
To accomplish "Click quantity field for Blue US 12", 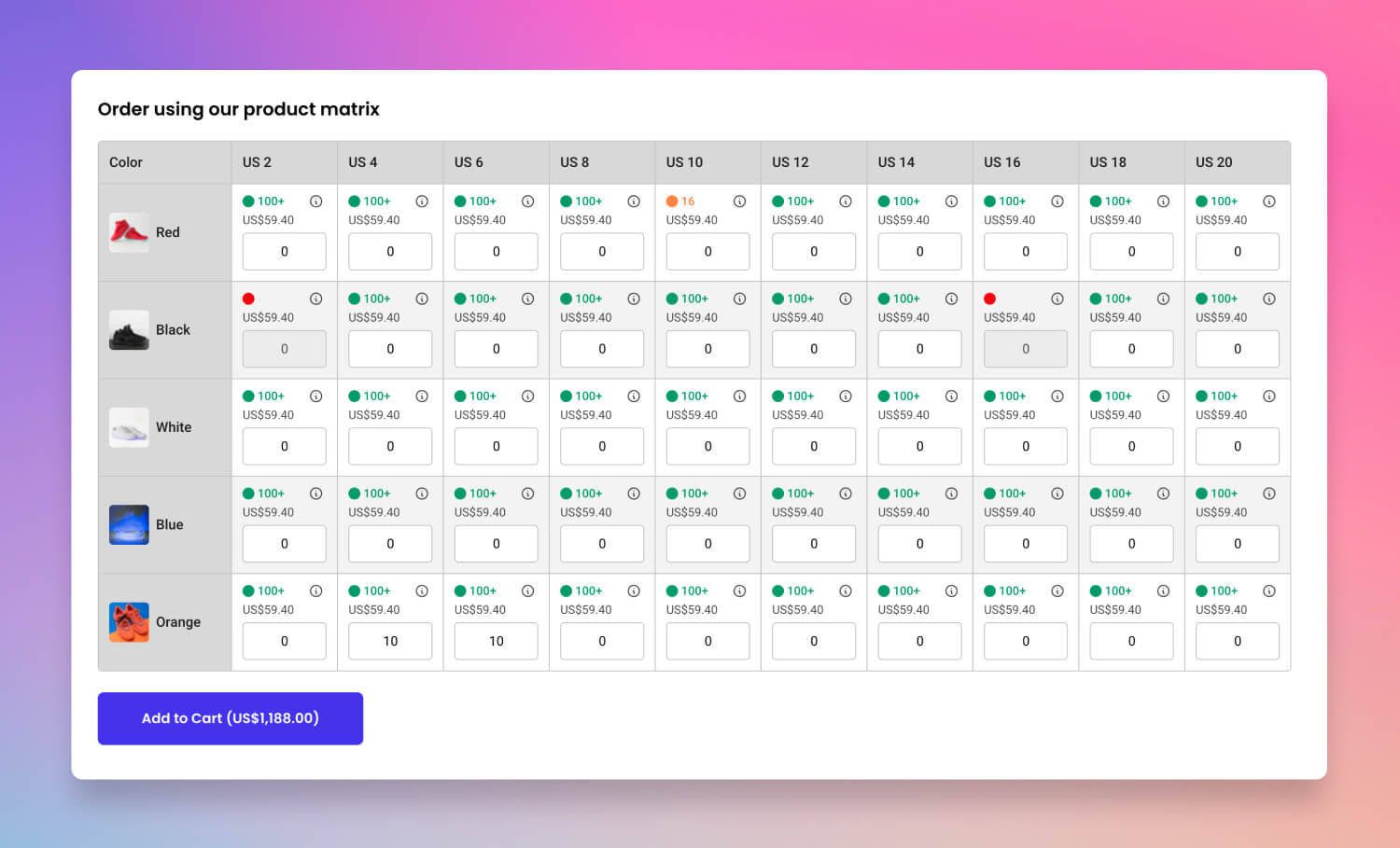I will [814, 544].
